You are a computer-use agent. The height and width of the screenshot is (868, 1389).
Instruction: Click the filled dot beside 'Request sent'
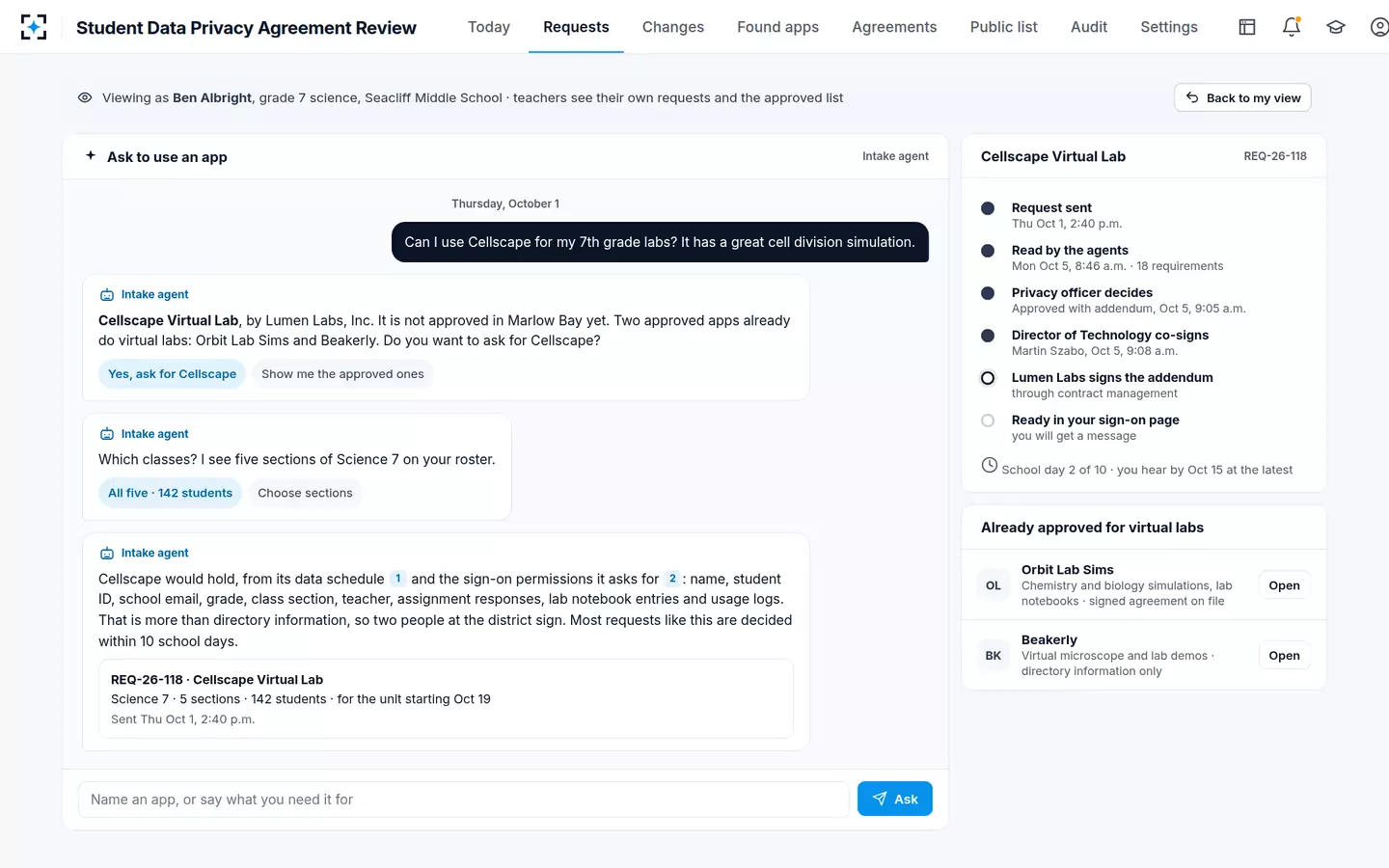point(988,208)
